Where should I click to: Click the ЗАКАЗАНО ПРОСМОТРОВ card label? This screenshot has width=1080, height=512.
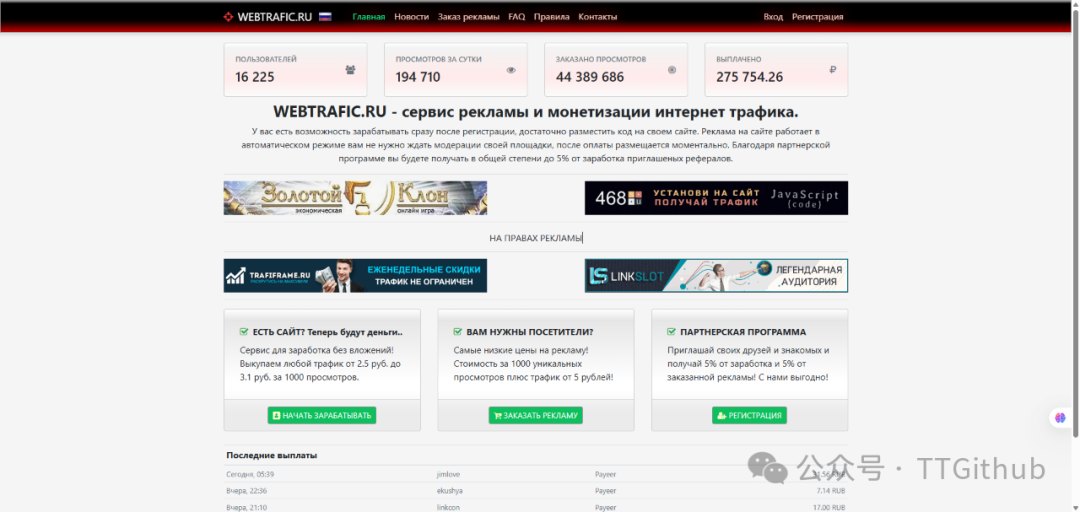(x=601, y=59)
